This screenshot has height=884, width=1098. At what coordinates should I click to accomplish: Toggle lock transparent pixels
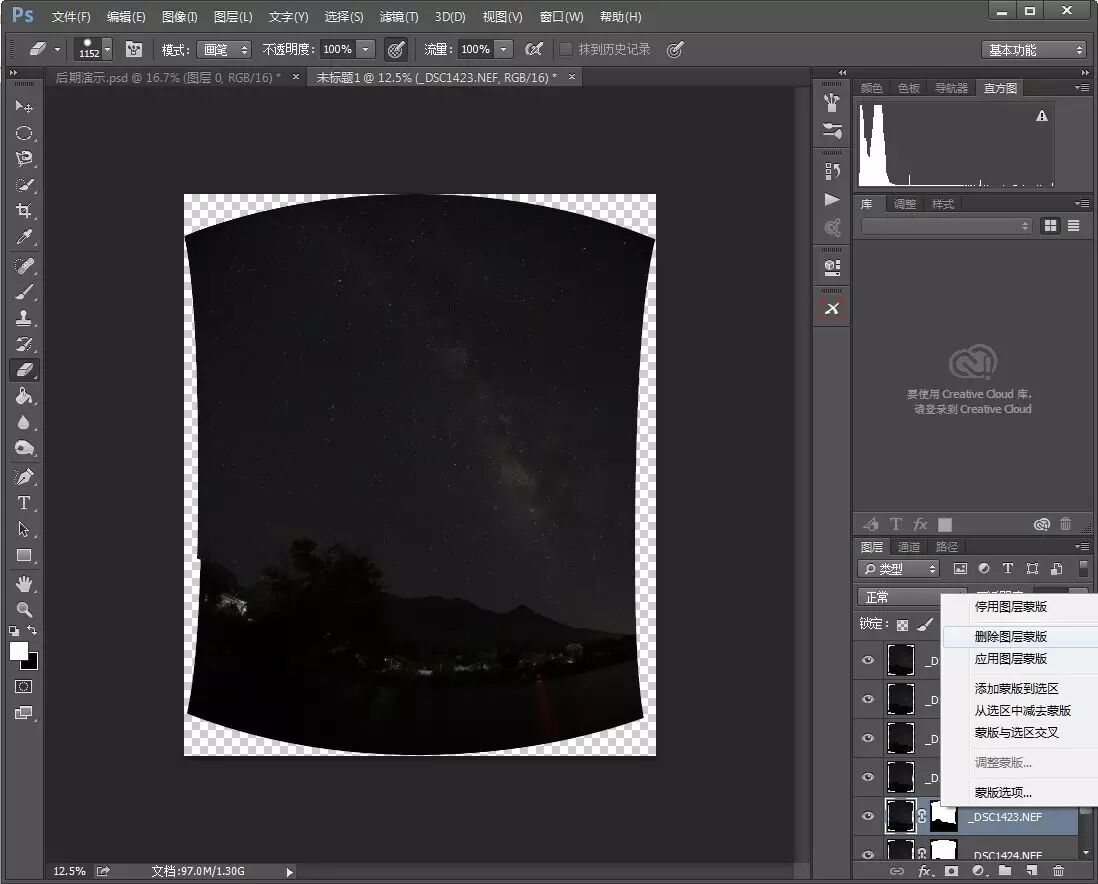tap(903, 625)
